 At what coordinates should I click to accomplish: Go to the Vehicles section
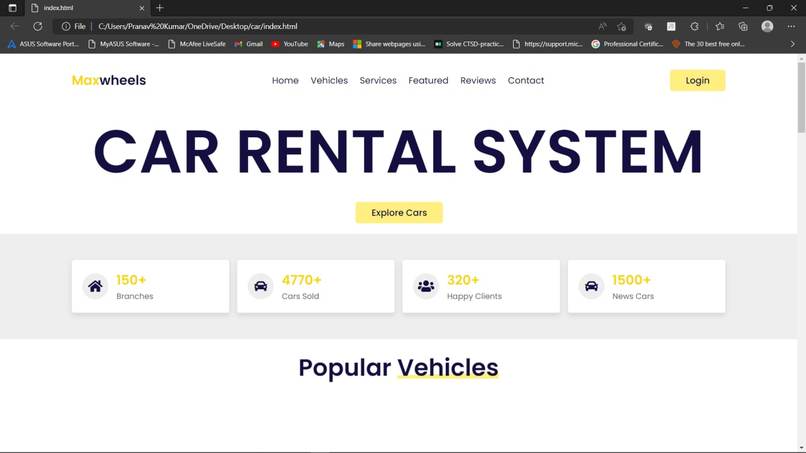click(x=329, y=80)
